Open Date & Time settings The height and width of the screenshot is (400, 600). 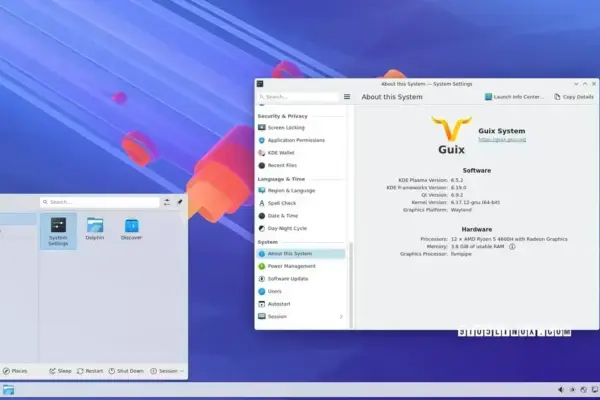click(x=301, y=216)
